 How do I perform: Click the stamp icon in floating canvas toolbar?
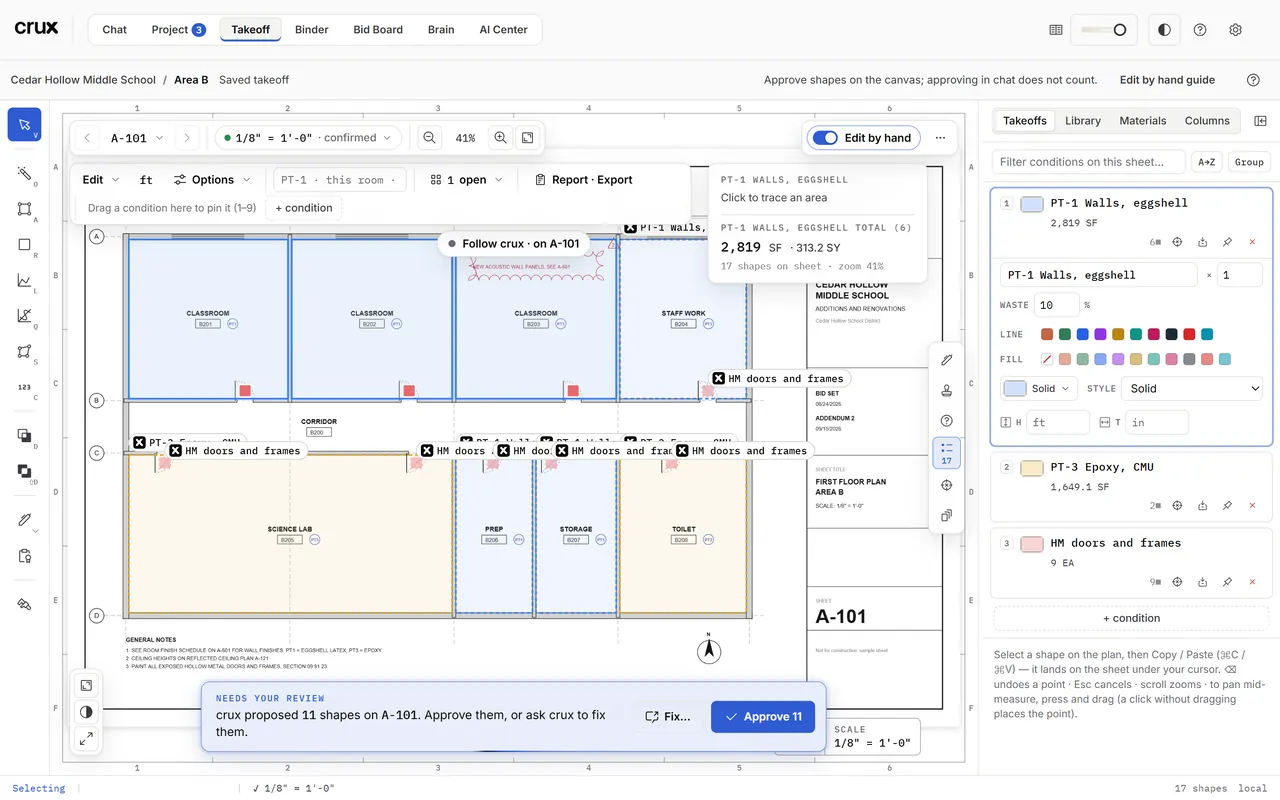947,390
